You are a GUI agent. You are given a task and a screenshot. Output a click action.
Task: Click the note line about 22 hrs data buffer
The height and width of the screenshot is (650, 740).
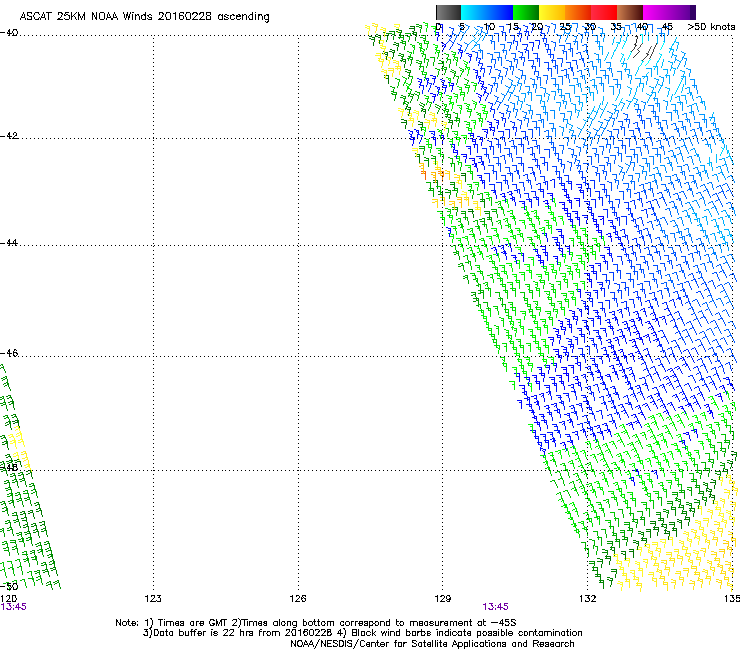362,633
